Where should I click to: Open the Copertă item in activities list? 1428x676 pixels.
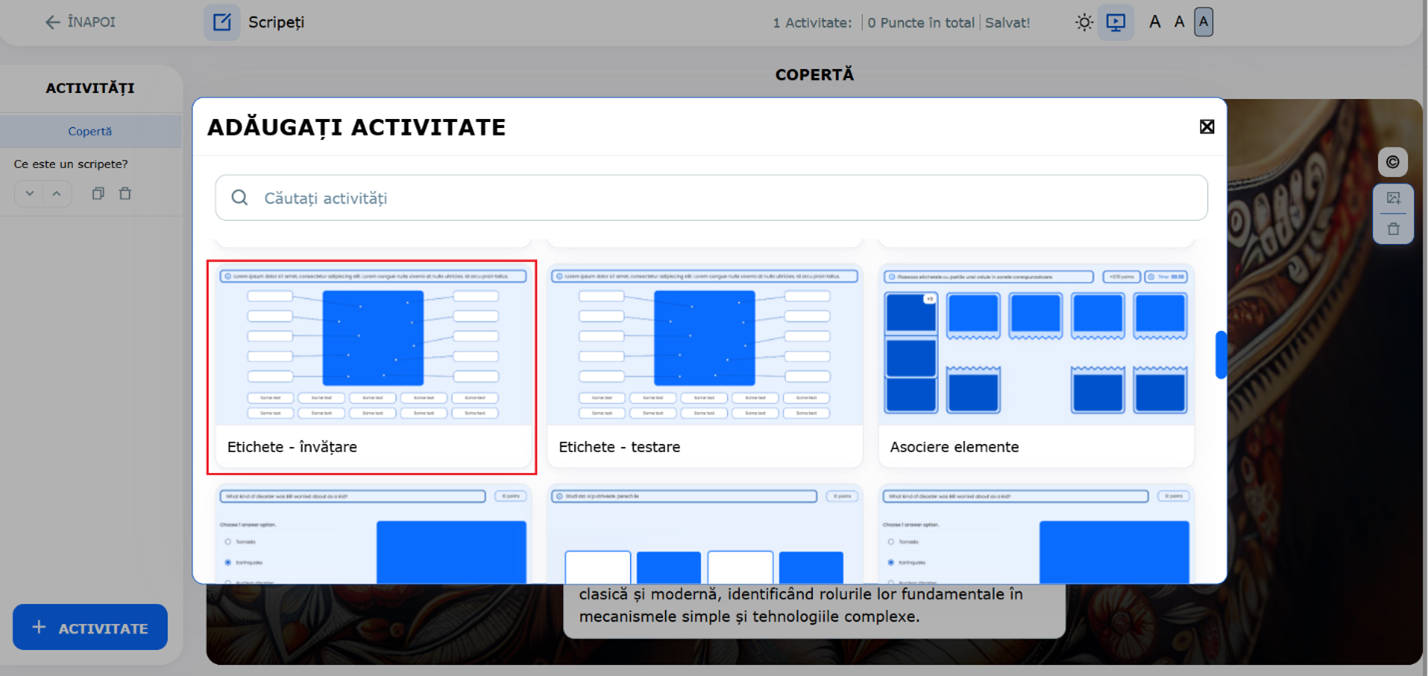pyautogui.click(x=90, y=131)
